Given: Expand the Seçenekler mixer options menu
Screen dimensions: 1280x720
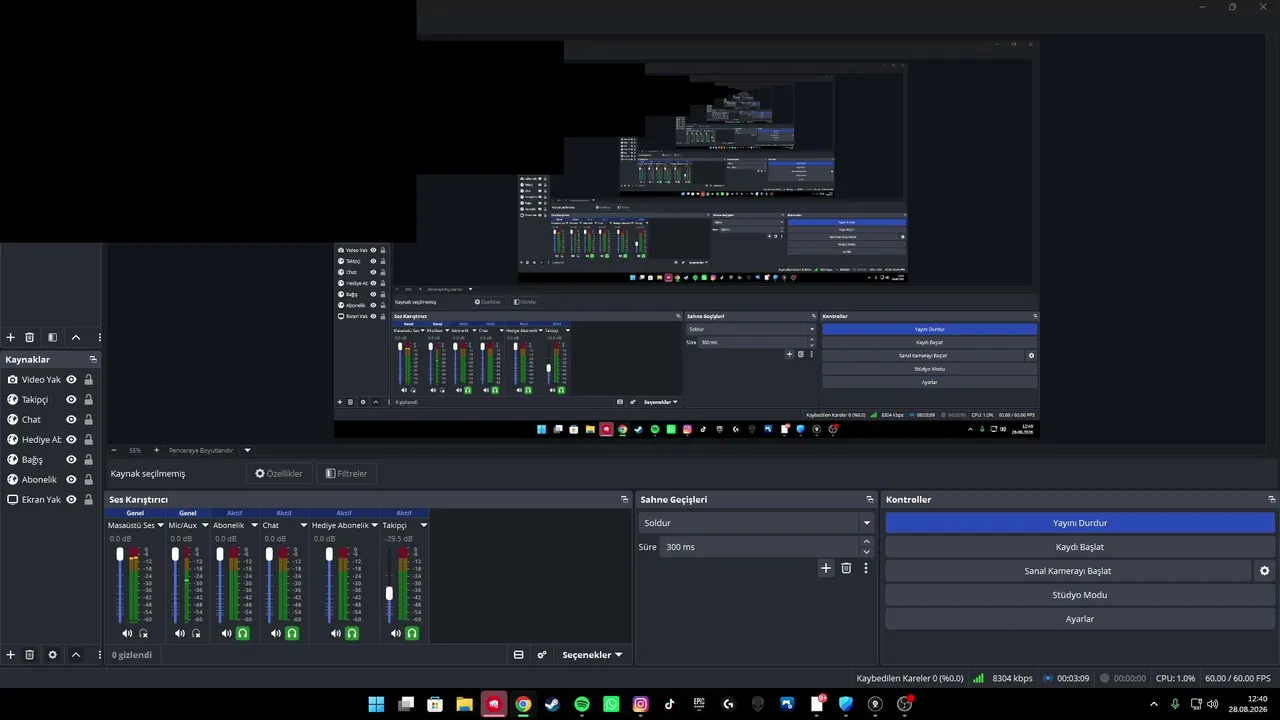Looking at the screenshot, I should click(592, 655).
